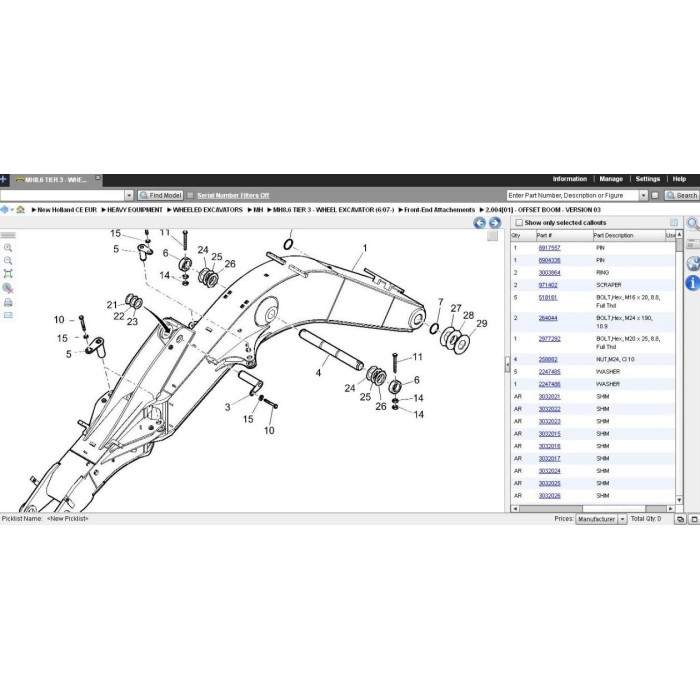Screen dimensions: 700x700
Task: Toggle Show only selected callouts checkbox
Action: pos(519,222)
